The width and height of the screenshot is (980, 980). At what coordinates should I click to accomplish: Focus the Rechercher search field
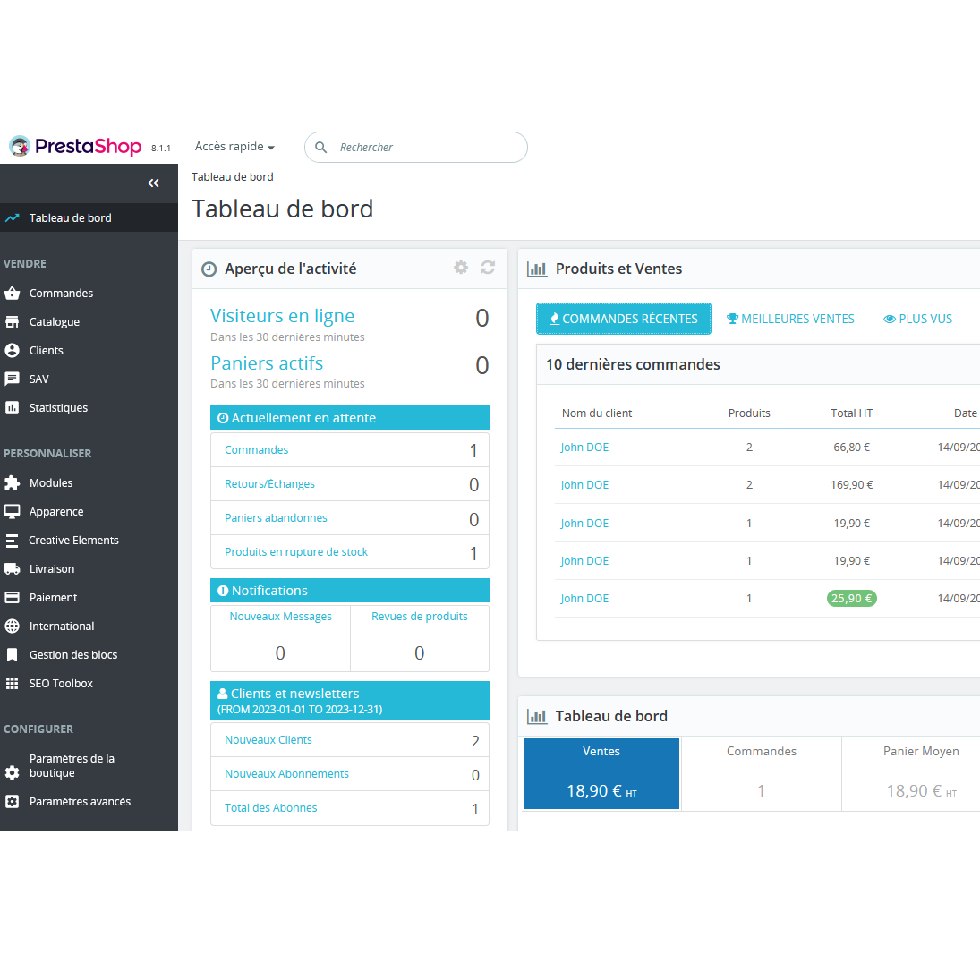(x=416, y=147)
